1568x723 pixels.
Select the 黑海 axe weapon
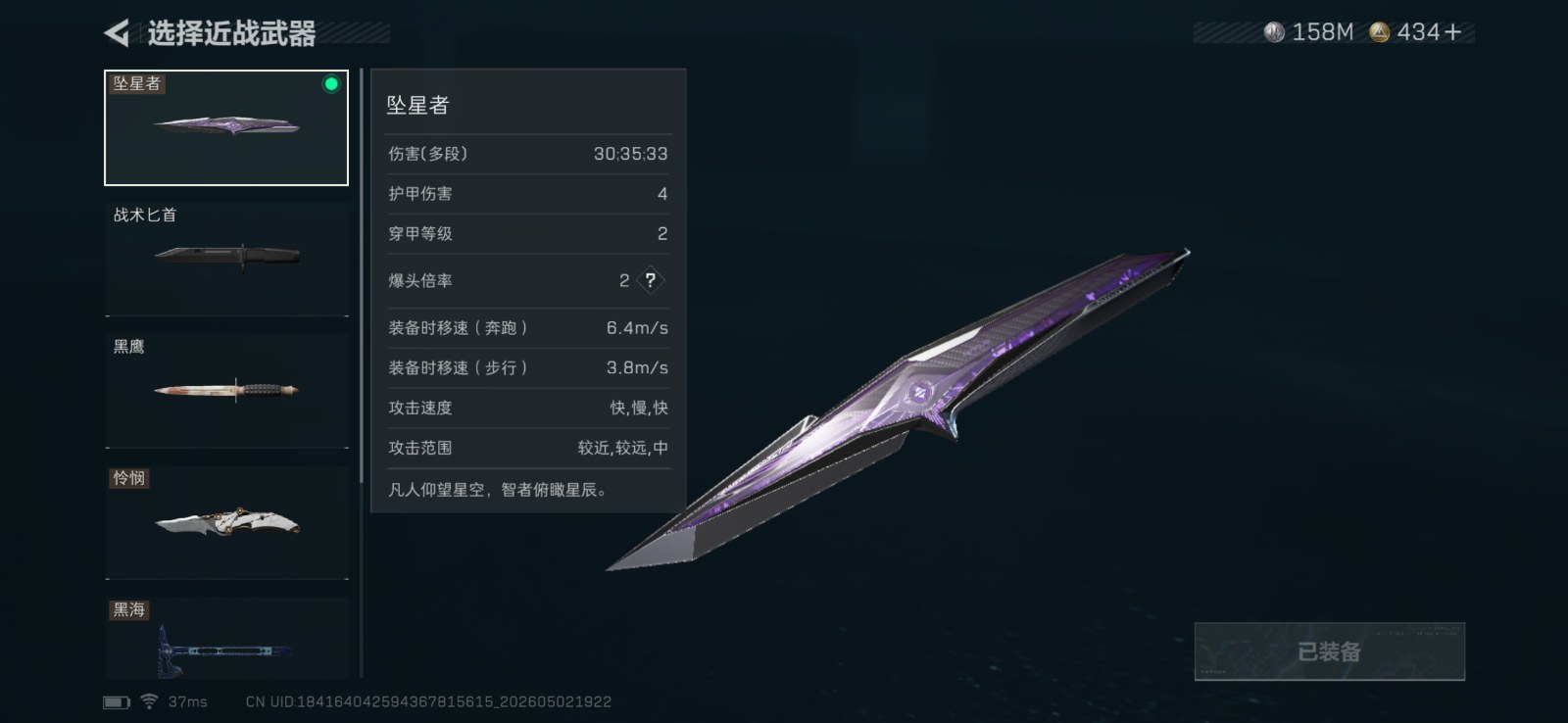(x=226, y=638)
